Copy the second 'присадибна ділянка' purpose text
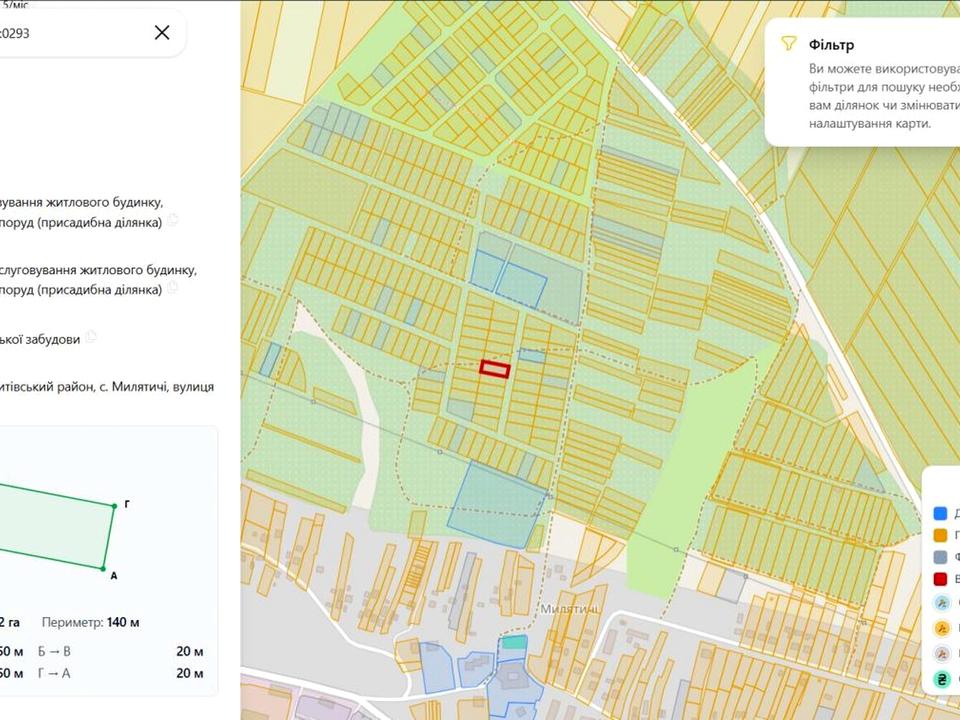Screen dimensions: 960x720 [x=173, y=288]
